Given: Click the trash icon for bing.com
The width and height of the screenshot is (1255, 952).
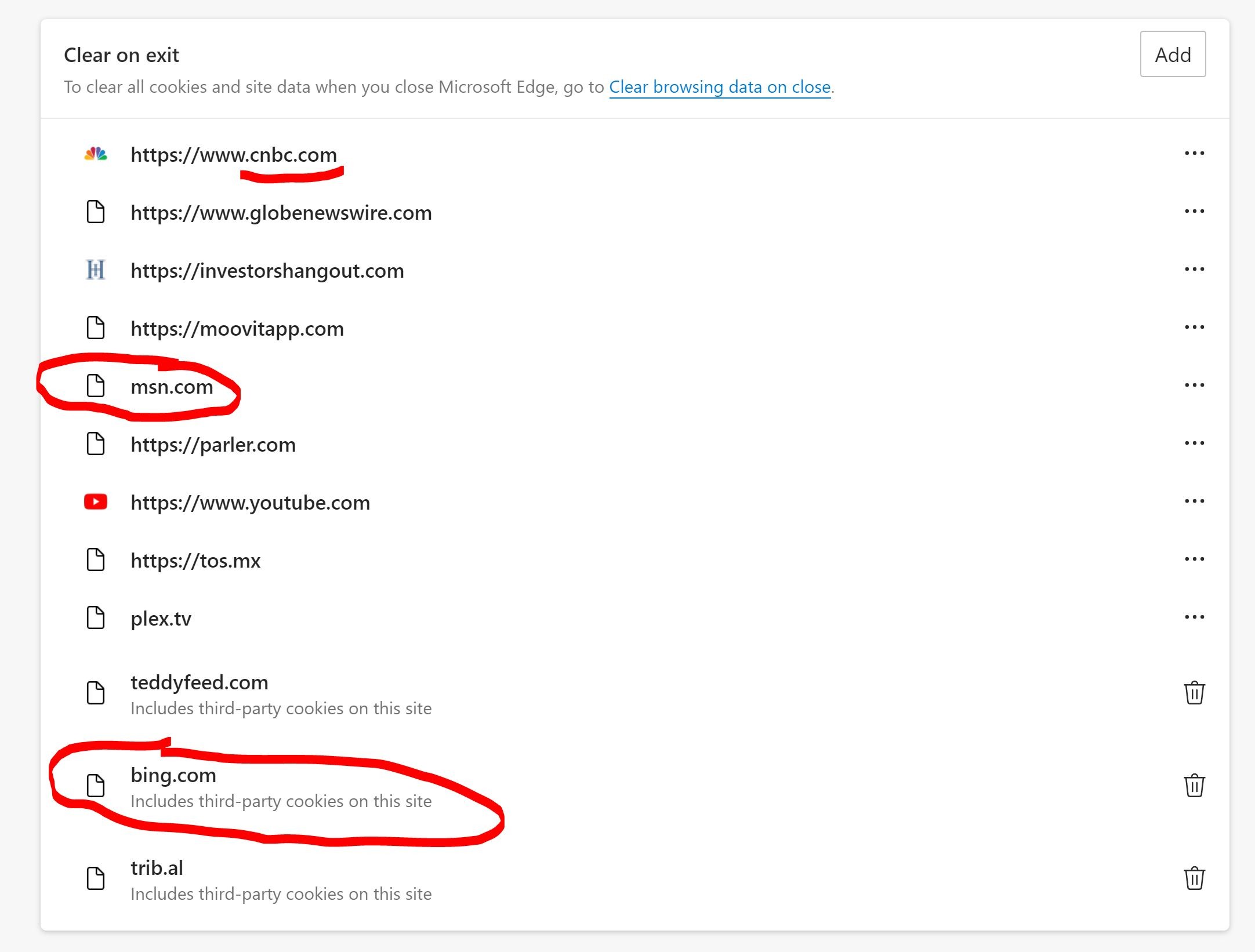Looking at the screenshot, I should [1194, 786].
